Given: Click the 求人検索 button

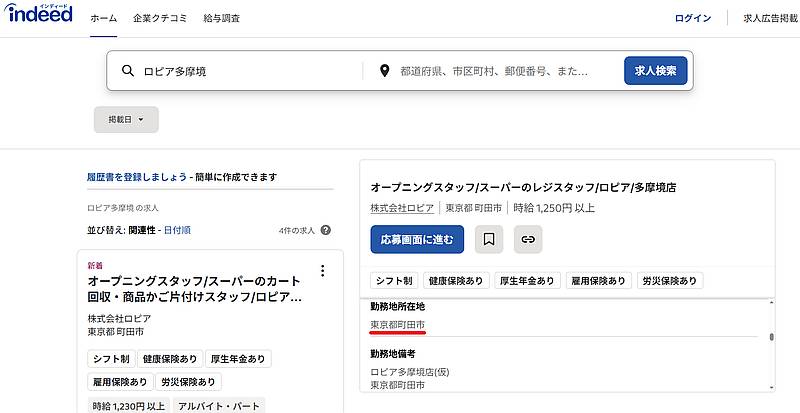Looking at the screenshot, I should coord(656,70).
